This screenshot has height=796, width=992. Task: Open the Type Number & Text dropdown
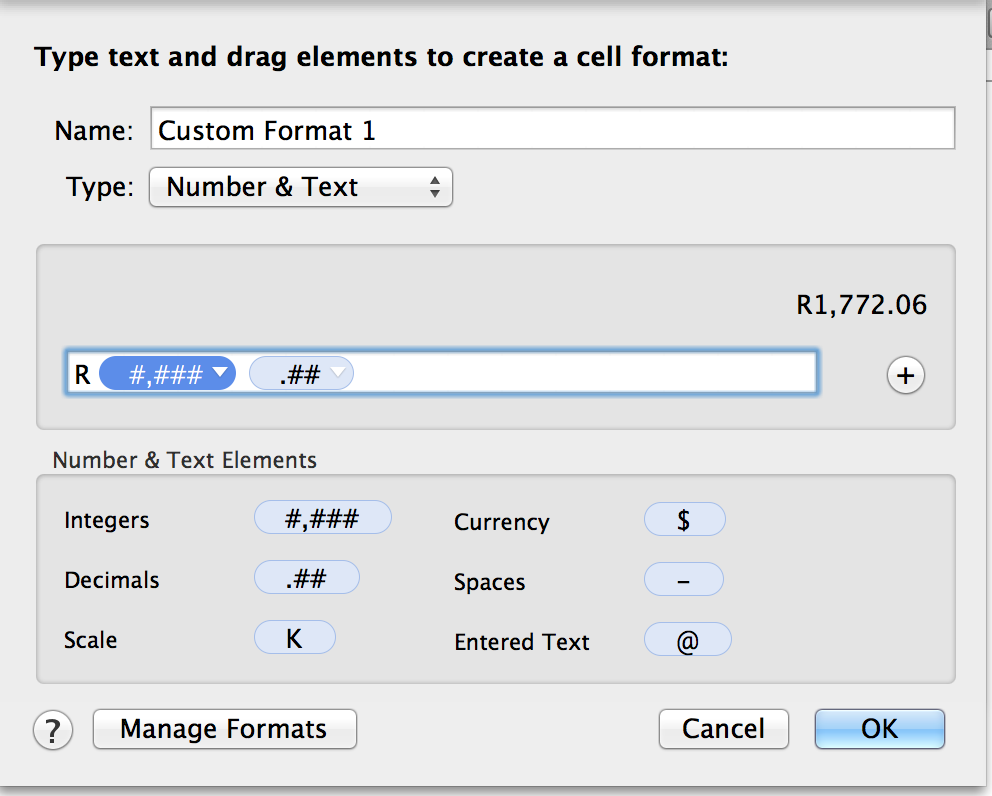(x=300, y=187)
